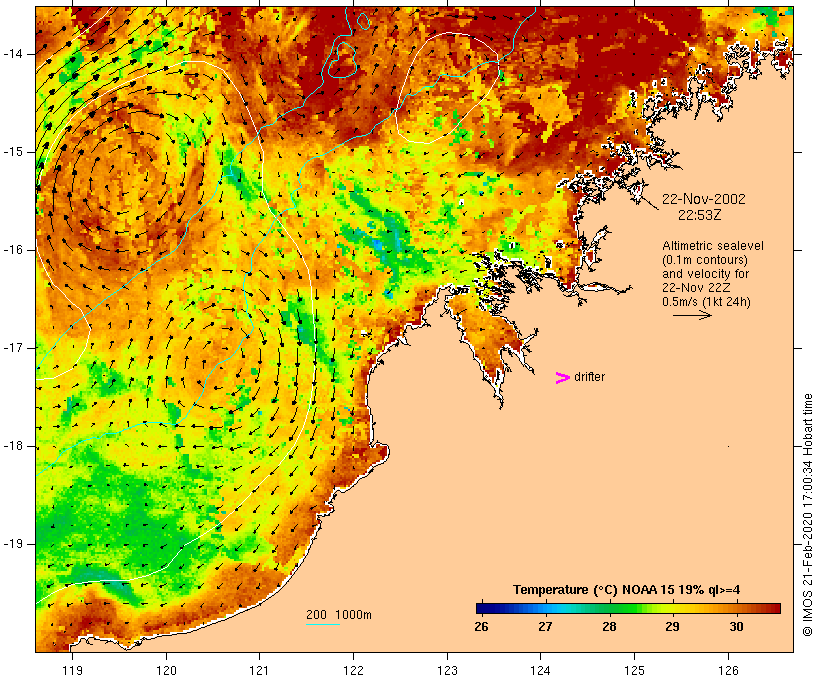Click the longitude axis label '125'
Image resolution: width=820 pixels, height=680 pixels.
(635, 670)
